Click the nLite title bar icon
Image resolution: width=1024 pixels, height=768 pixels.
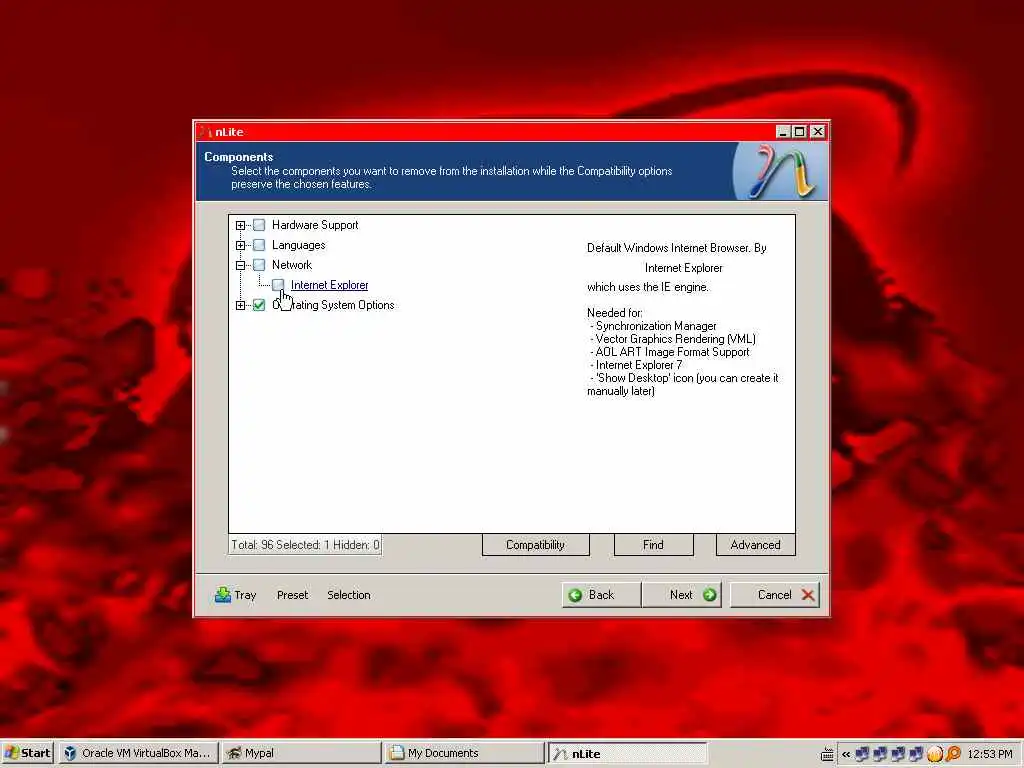(x=206, y=132)
